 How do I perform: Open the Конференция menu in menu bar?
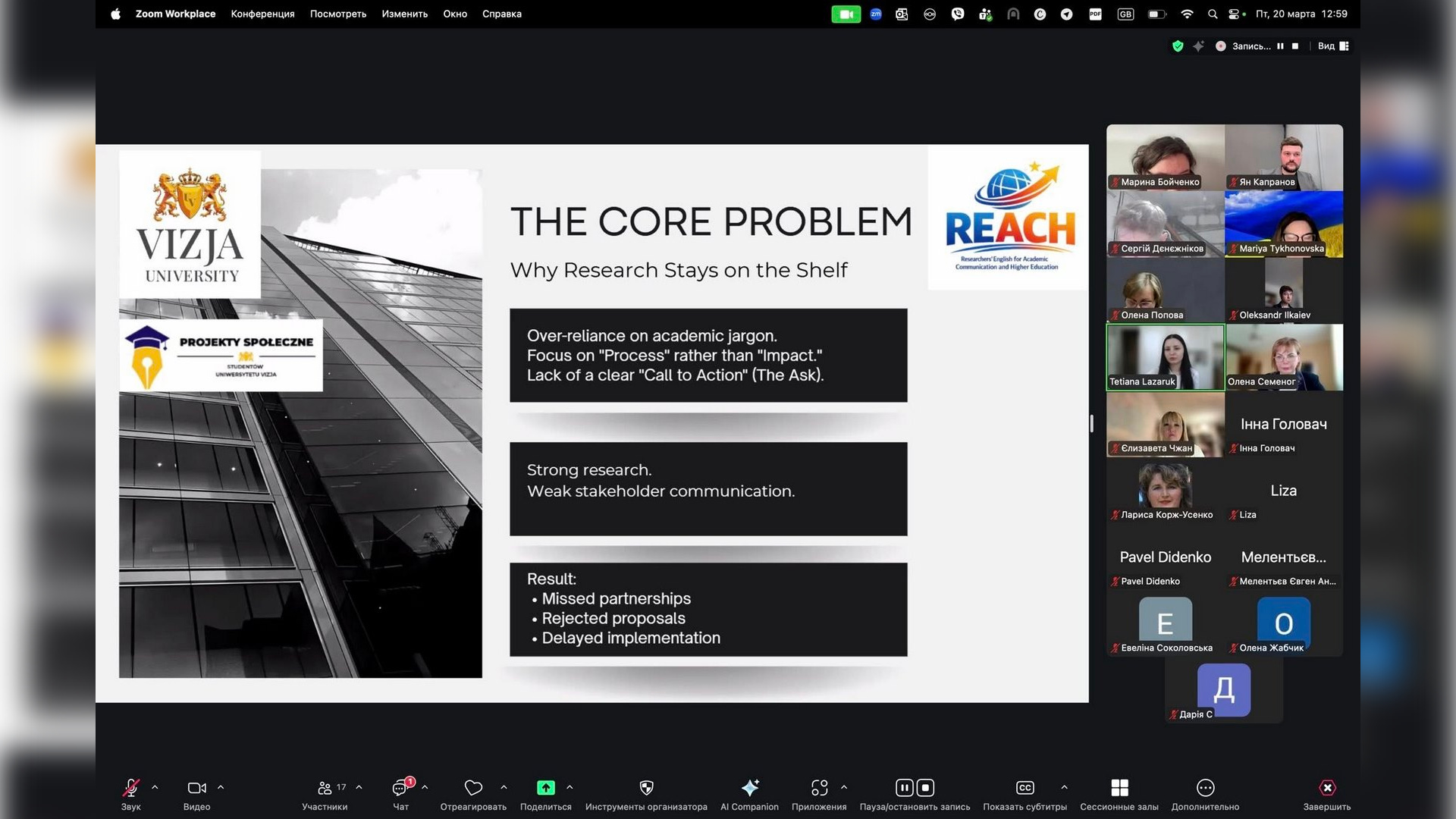[x=262, y=14]
